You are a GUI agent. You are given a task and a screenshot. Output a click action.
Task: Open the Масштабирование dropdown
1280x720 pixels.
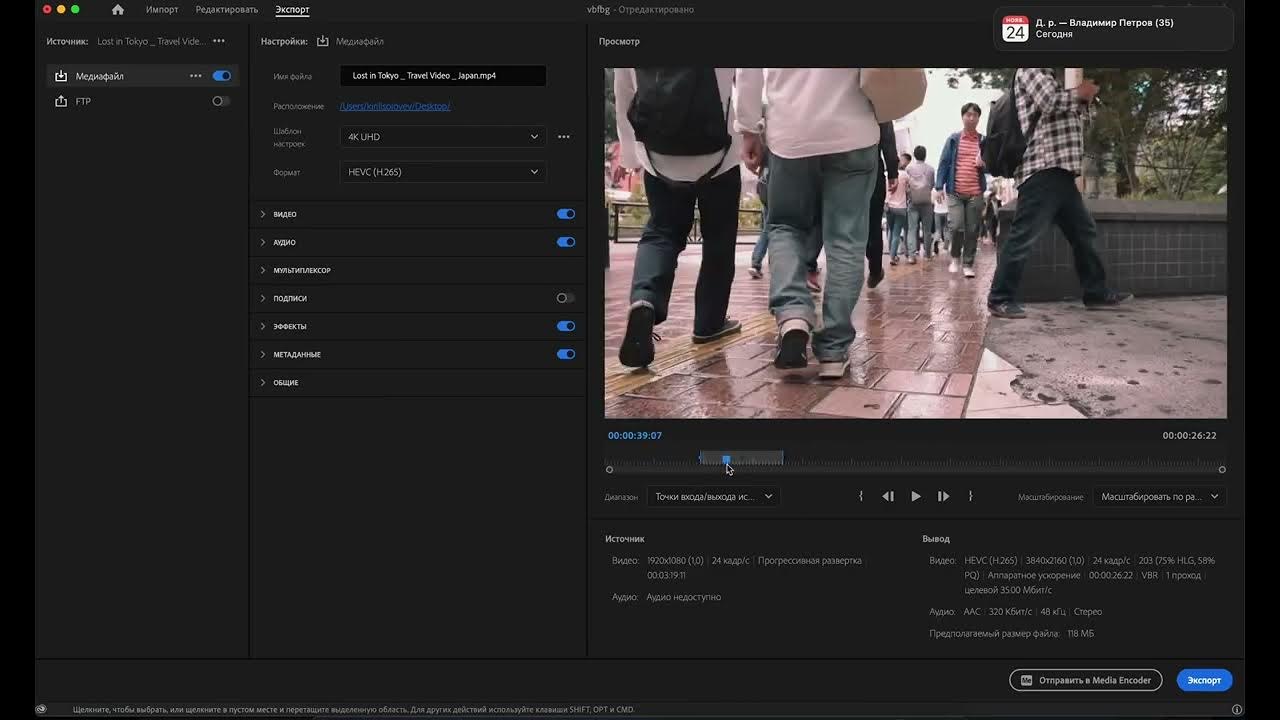[x=1160, y=497]
